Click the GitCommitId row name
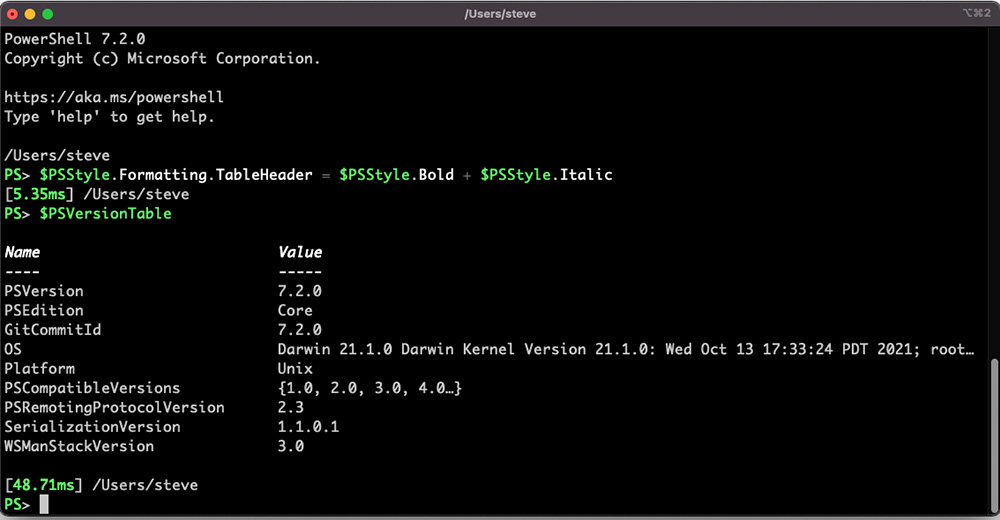The image size is (1000, 520). (53, 330)
